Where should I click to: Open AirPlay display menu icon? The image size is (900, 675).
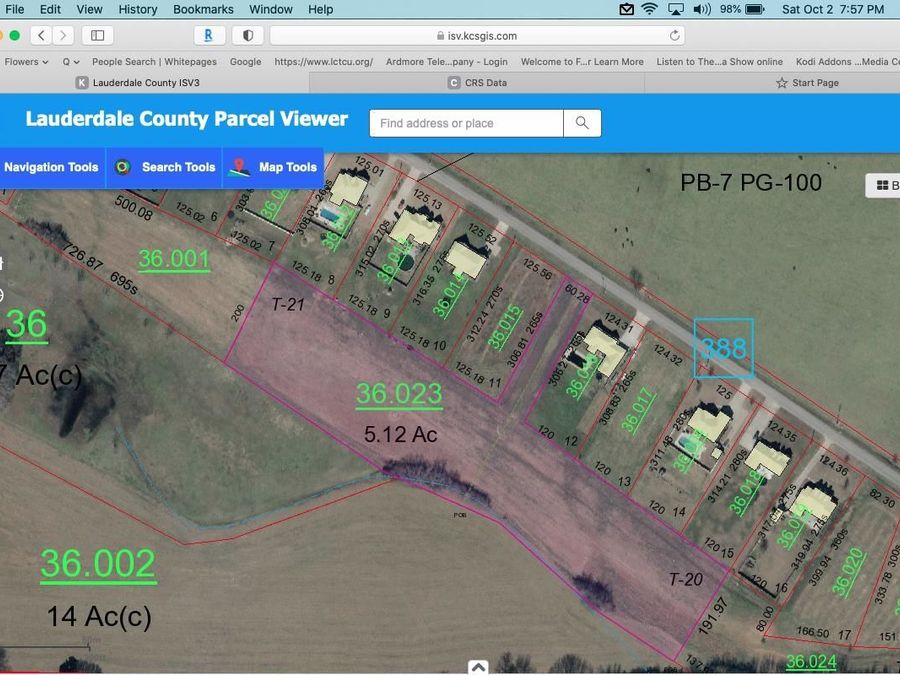(676, 9)
